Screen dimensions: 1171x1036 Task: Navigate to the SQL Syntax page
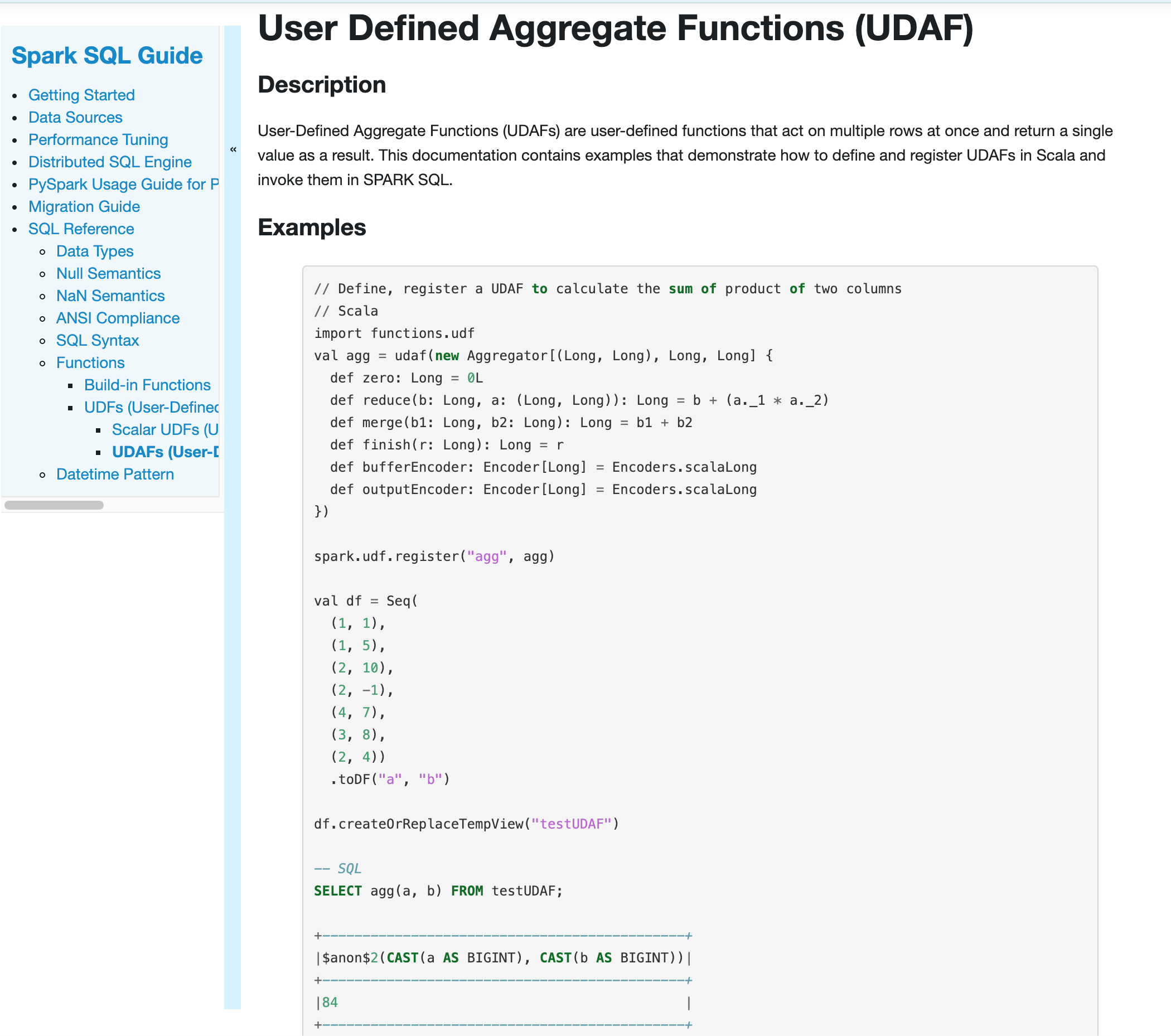point(98,341)
